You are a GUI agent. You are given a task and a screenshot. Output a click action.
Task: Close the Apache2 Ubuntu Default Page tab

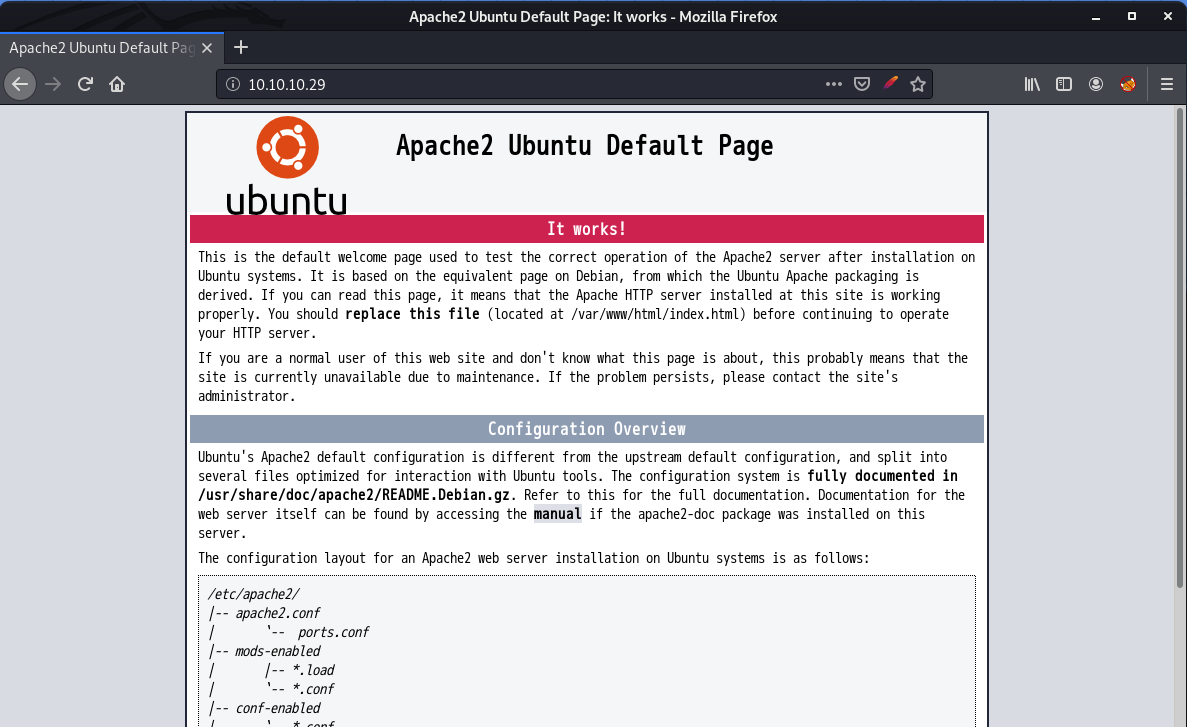click(207, 48)
